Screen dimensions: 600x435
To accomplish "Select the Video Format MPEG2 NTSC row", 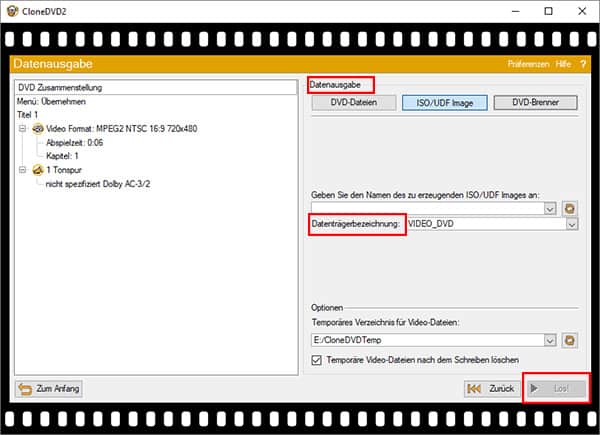I will (122, 129).
